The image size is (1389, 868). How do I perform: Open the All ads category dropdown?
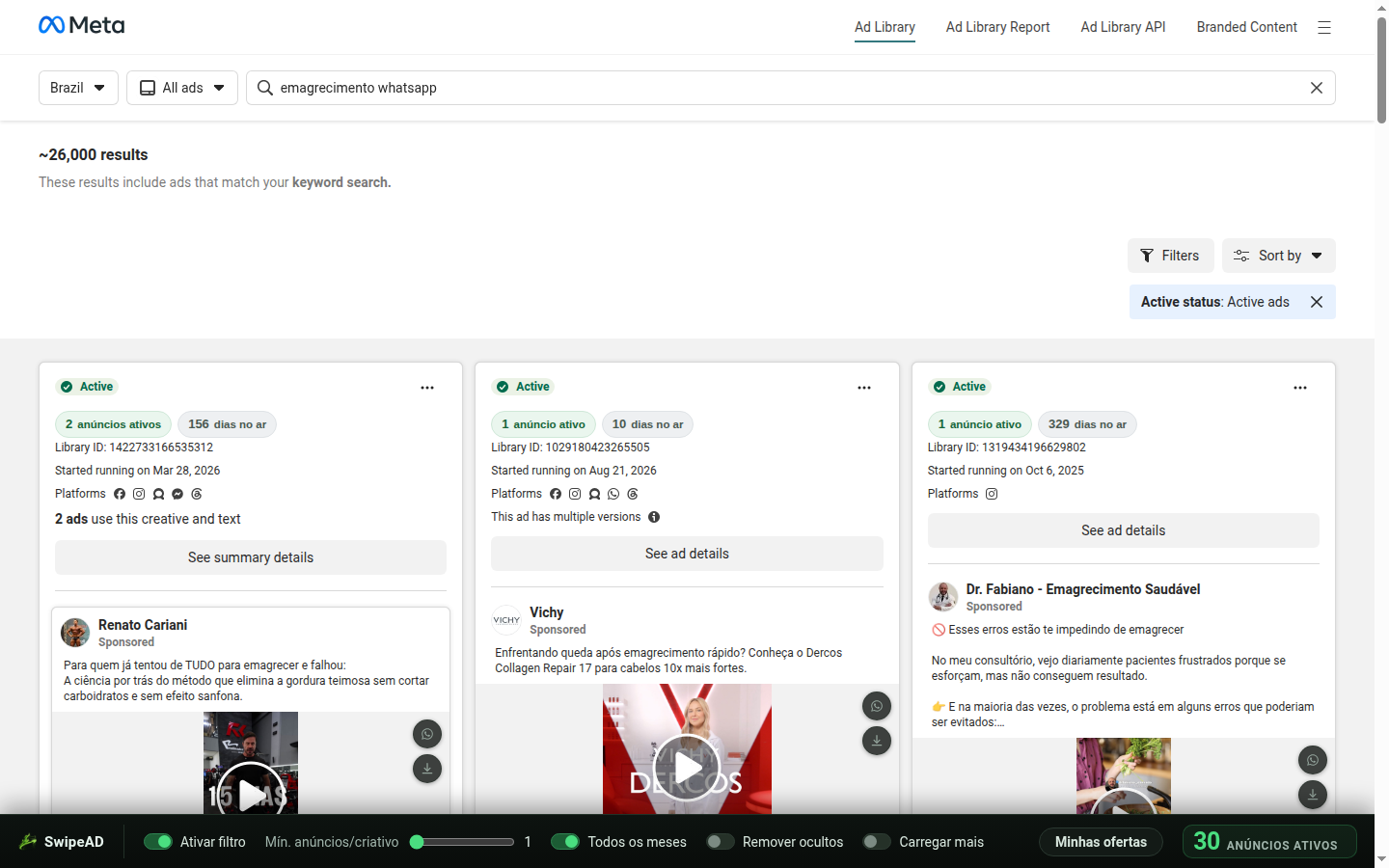(x=182, y=88)
